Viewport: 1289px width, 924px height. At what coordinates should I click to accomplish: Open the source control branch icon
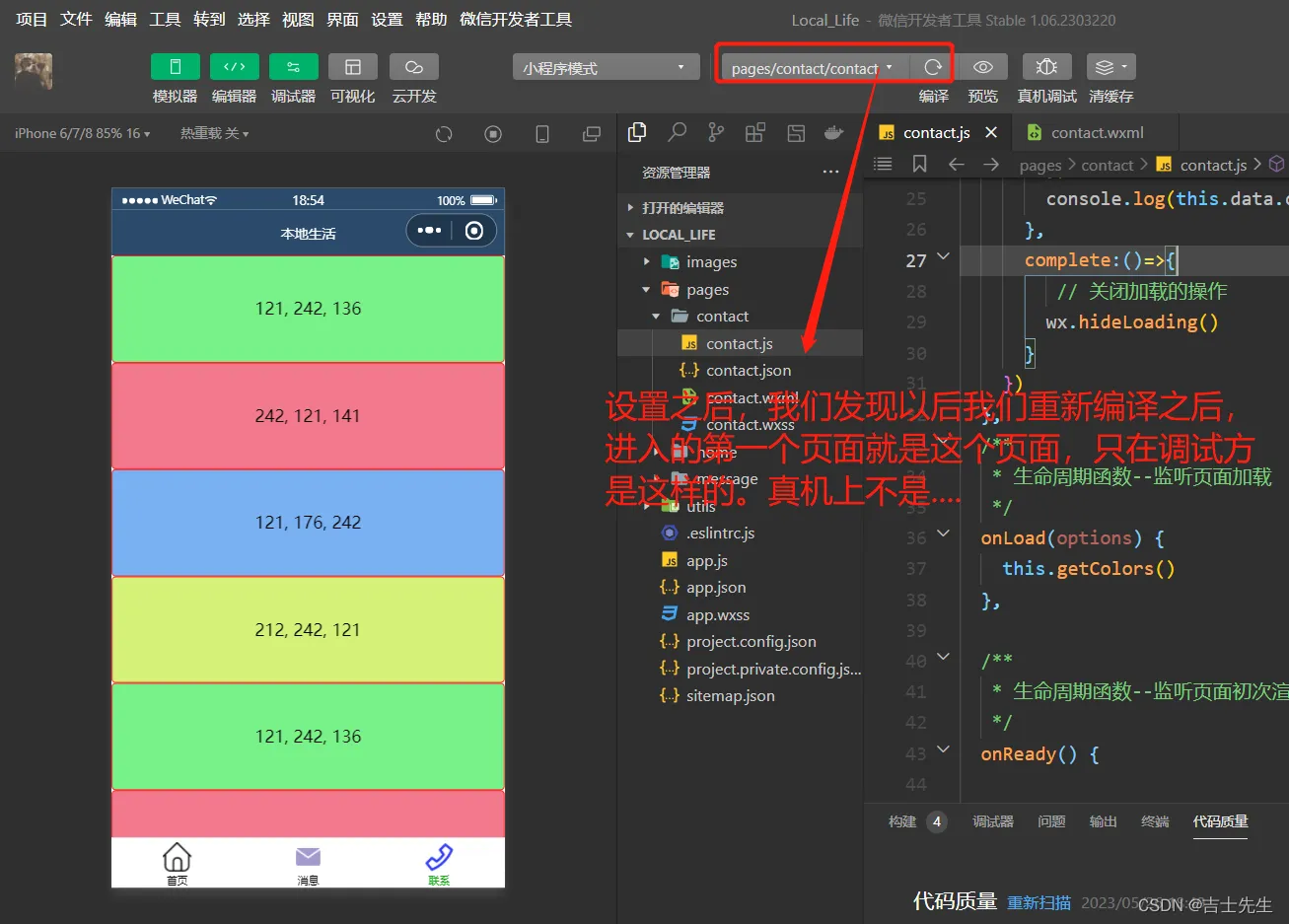coord(716,132)
